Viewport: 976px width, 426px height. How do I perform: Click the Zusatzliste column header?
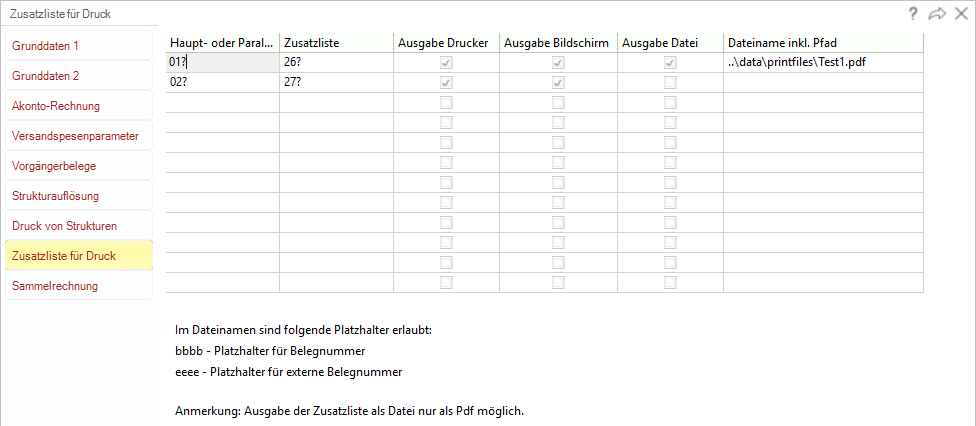(336, 42)
